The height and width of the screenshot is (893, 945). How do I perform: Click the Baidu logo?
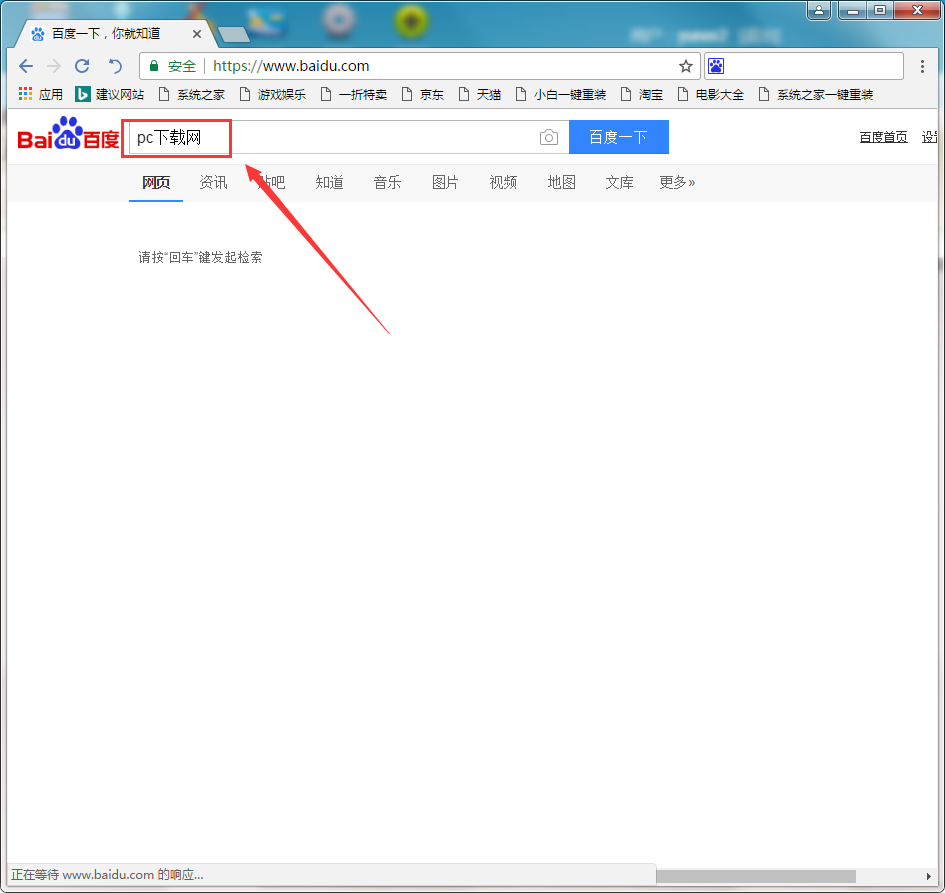click(68, 134)
